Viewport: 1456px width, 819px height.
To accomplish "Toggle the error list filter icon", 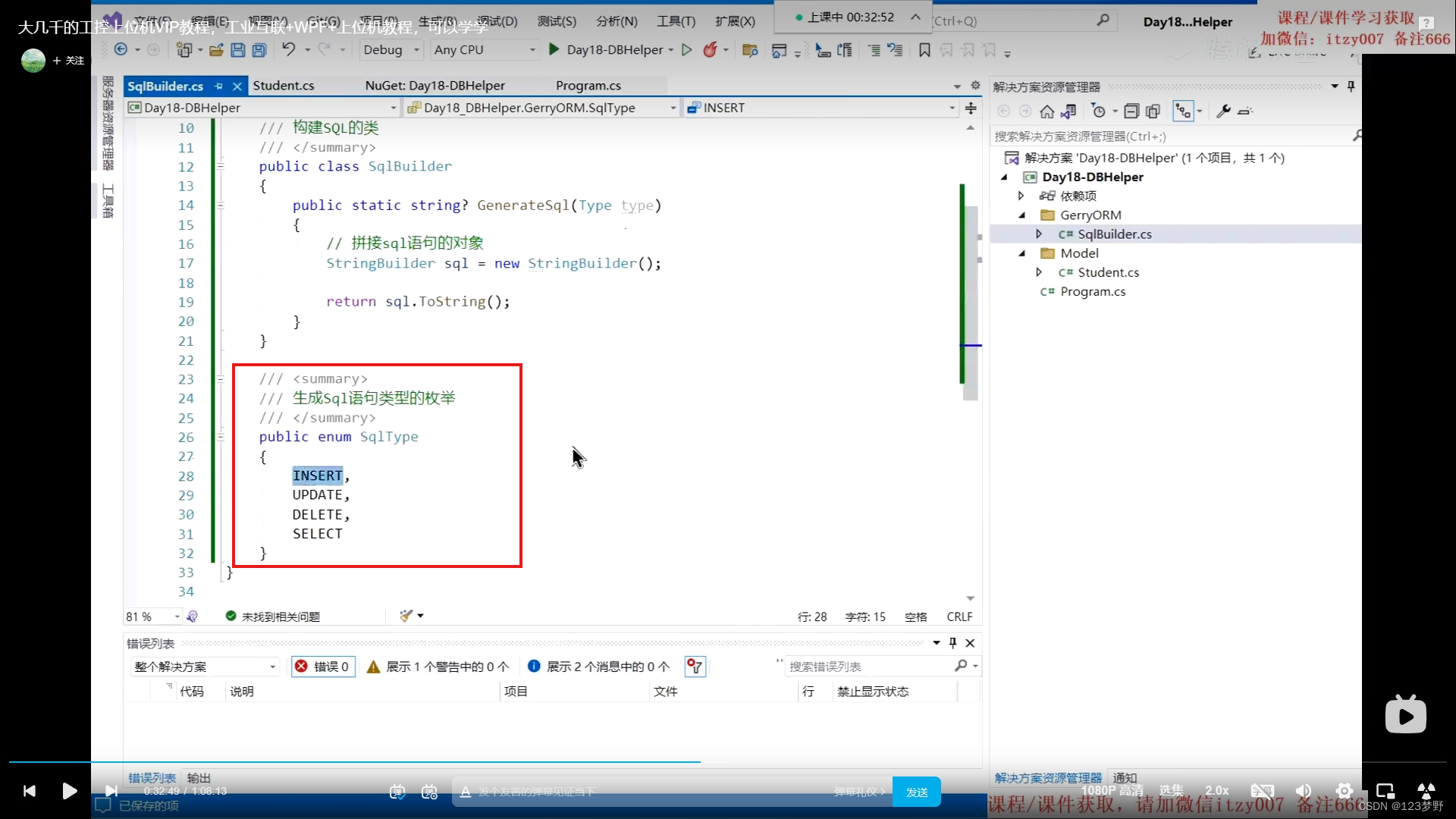I will click(x=695, y=667).
